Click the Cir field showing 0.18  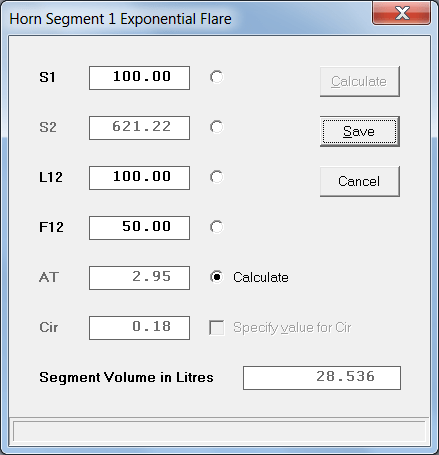(139, 328)
